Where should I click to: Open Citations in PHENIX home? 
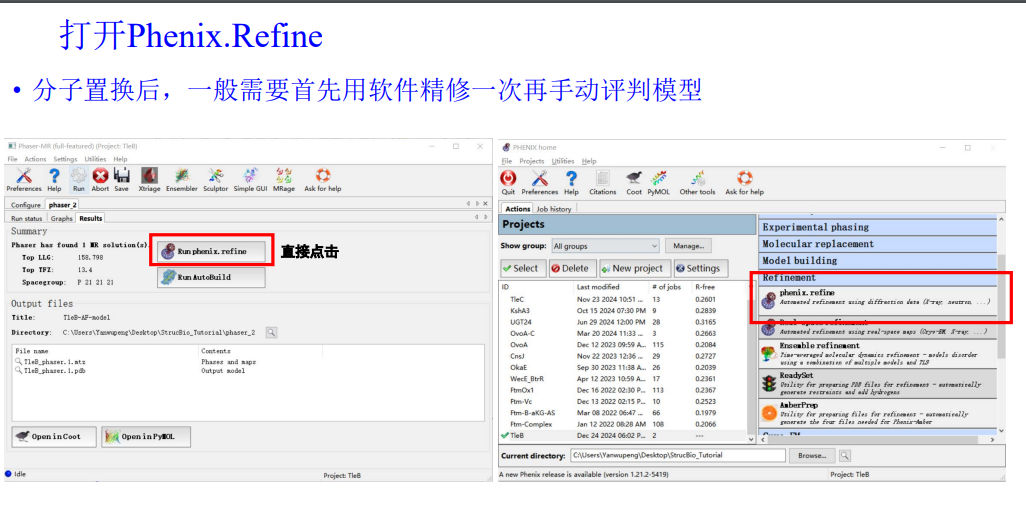click(x=603, y=183)
